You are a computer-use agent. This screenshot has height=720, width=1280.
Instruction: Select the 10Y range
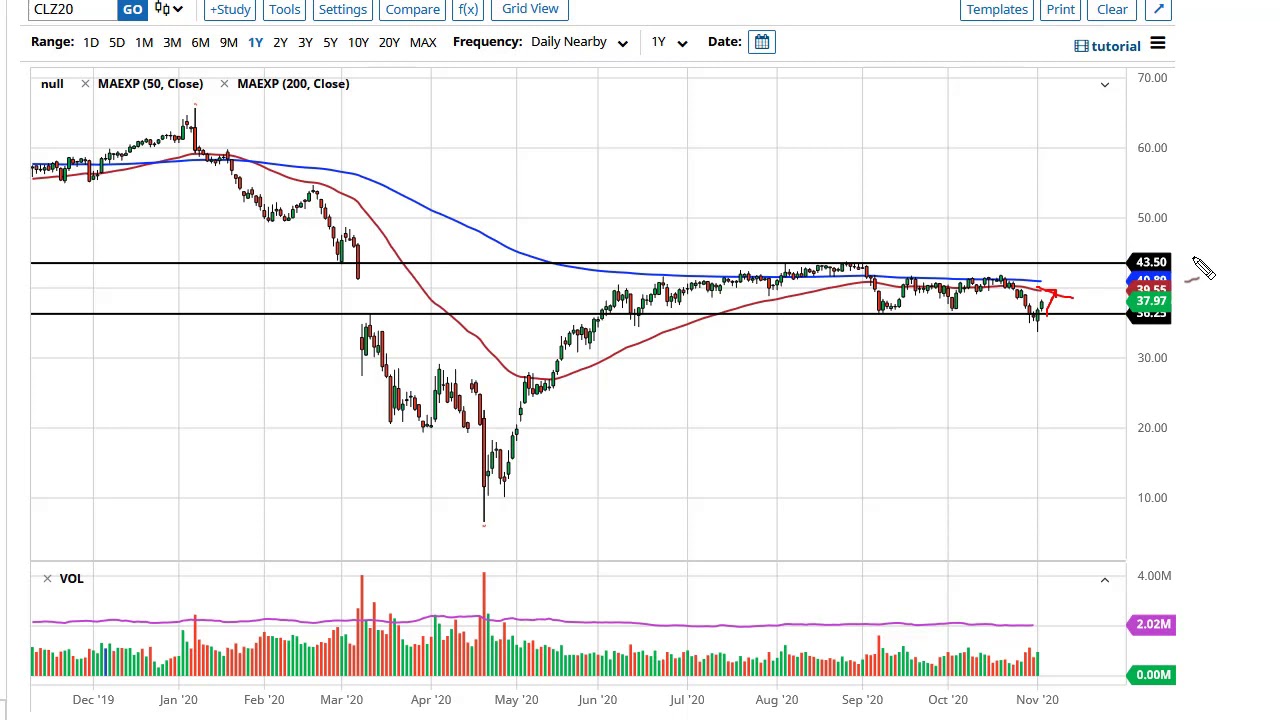pos(358,42)
